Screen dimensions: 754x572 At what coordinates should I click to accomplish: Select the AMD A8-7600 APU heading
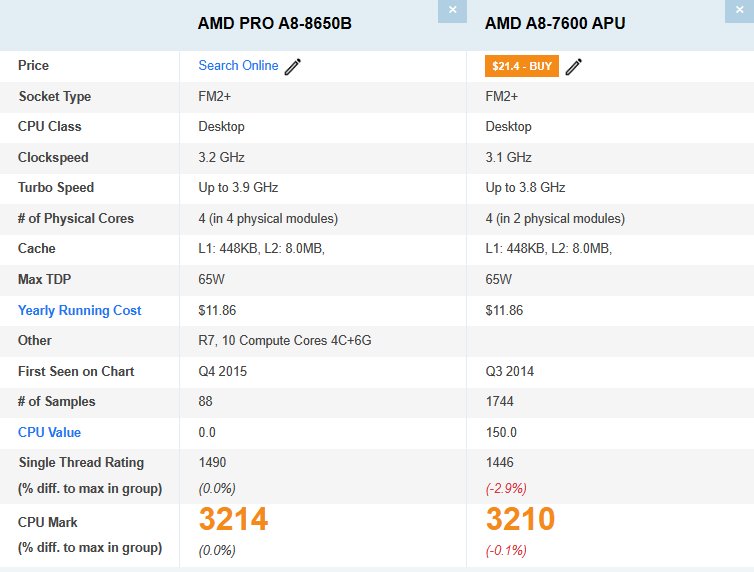click(555, 23)
